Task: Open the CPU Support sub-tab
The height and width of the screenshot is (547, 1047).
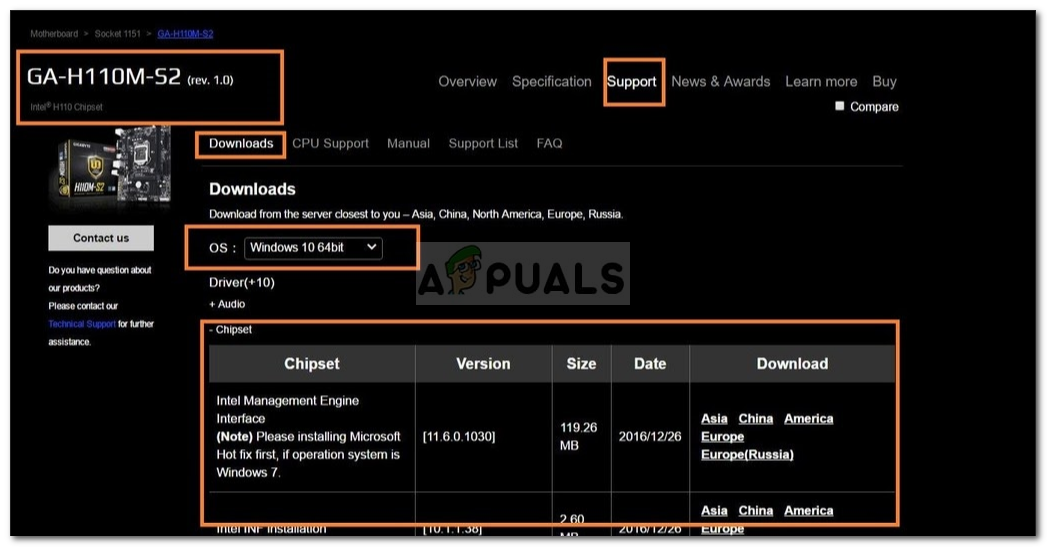Action: click(330, 144)
